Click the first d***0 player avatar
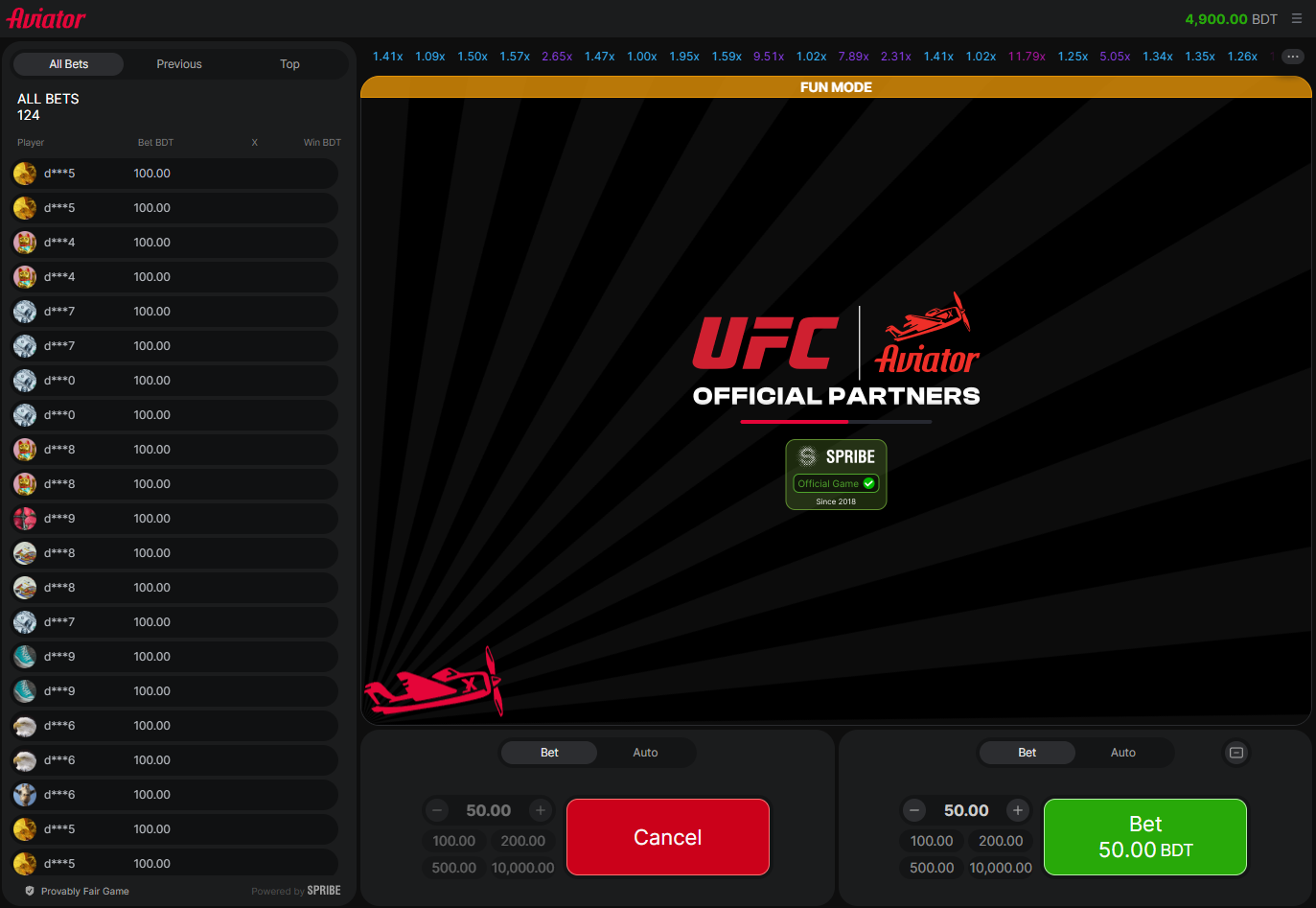This screenshot has width=1316, height=908. click(x=25, y=381)
